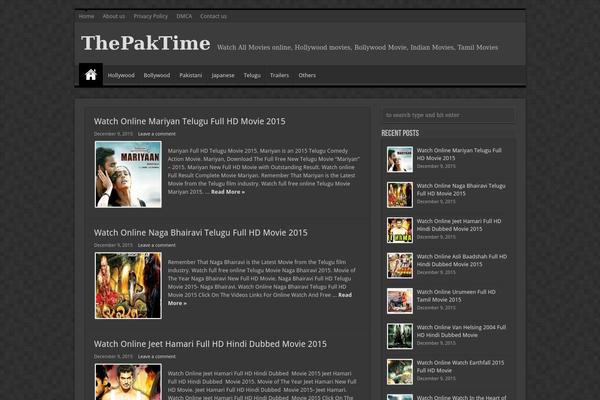
Task: Leave a comment on Naga Bhairavi post
Action: pos(157,245)
